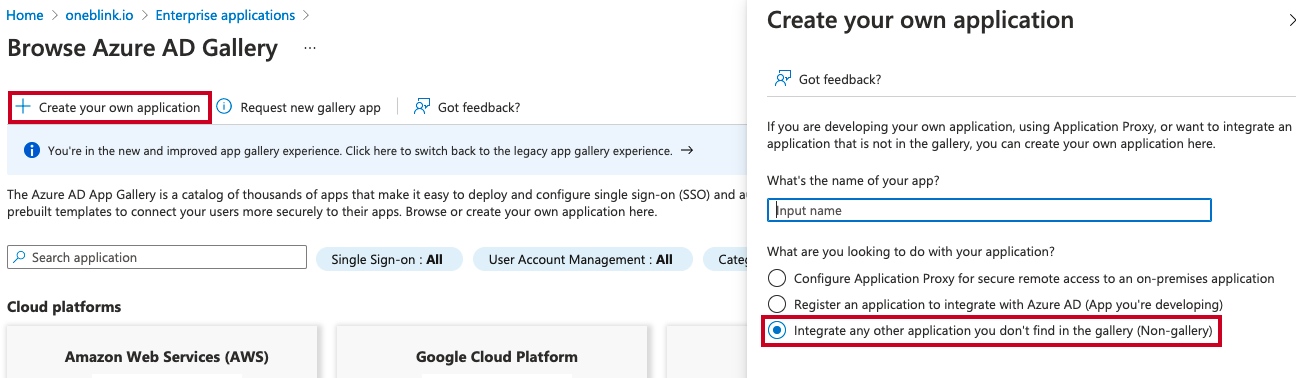The width and height of the screenshot is (1296, 378).
Task: Click the arrow at the end of the banner
Action: click(x=687, y=151)
